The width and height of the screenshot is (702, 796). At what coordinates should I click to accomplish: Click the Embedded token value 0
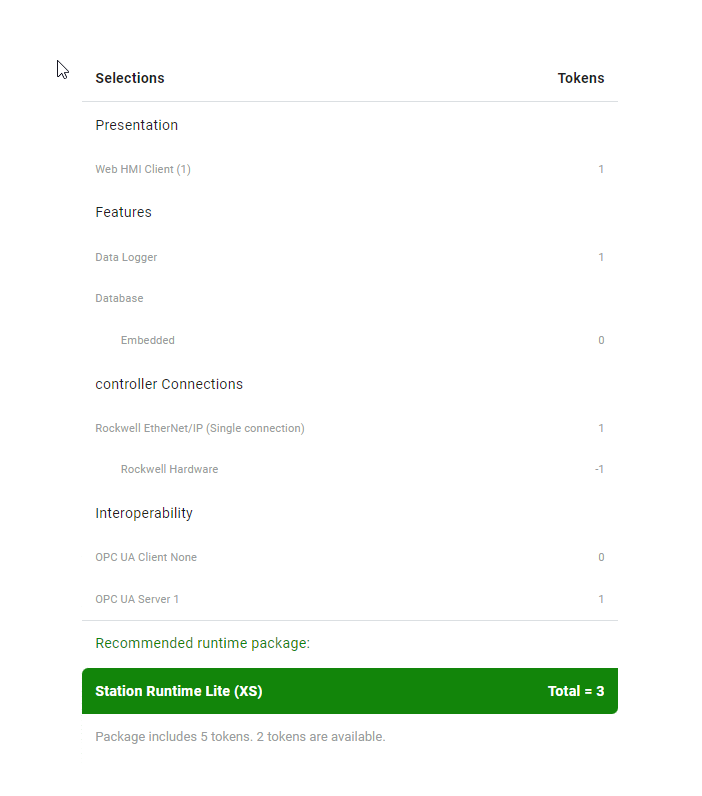601,340
